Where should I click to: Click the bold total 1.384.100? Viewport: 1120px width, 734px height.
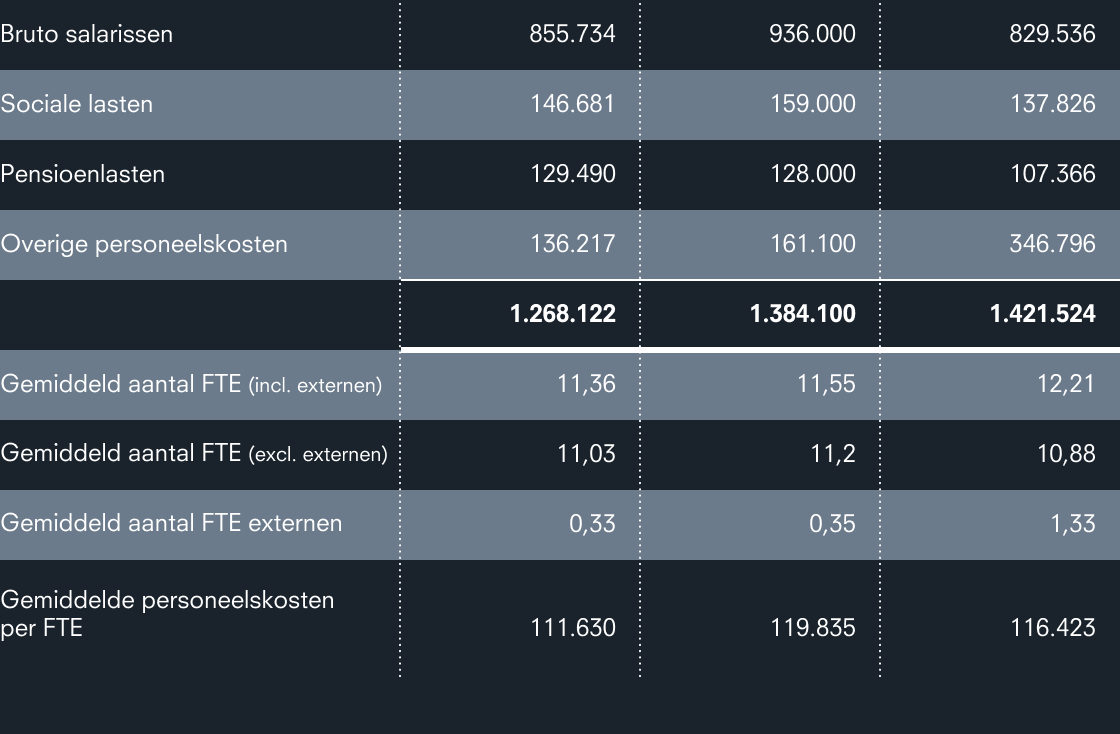point(802,314)
